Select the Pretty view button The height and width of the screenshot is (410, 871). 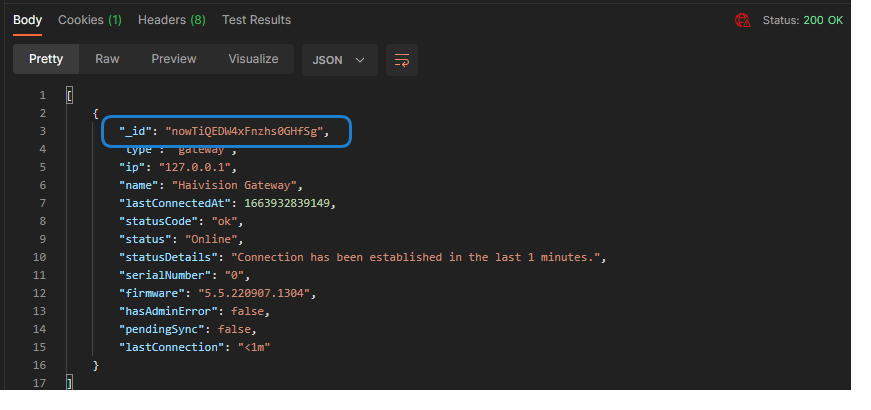pos(46,59)
